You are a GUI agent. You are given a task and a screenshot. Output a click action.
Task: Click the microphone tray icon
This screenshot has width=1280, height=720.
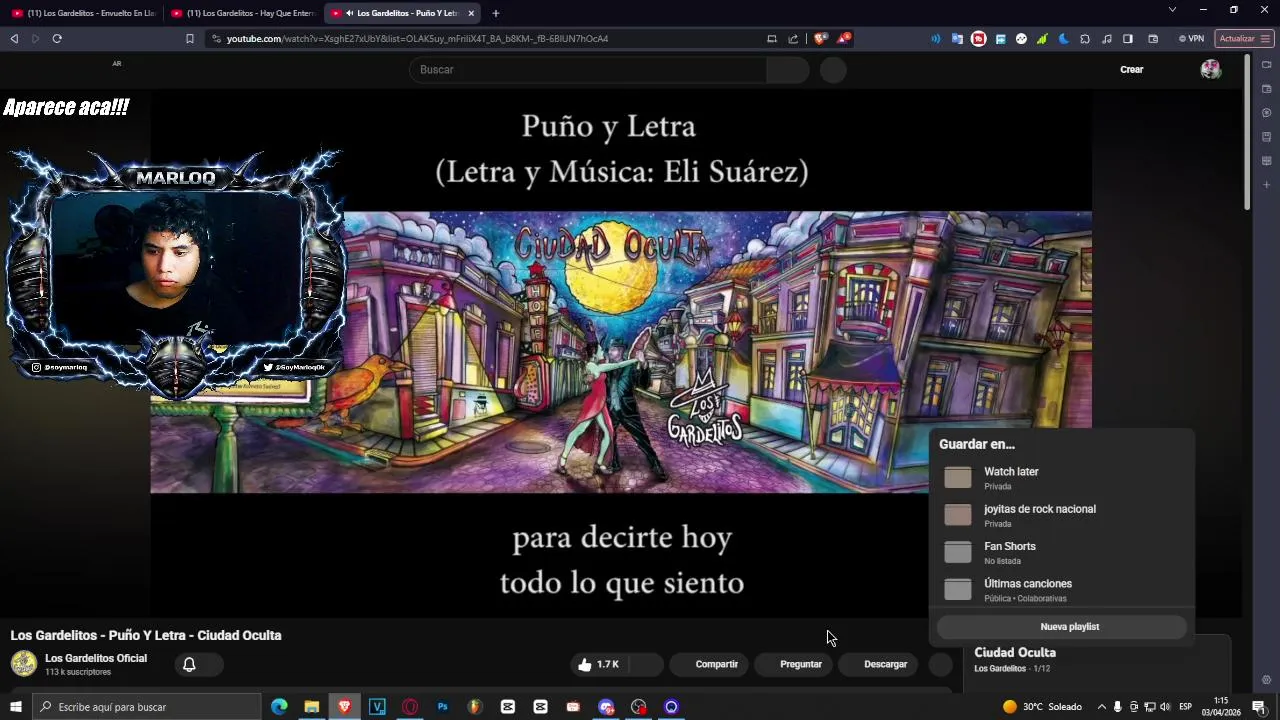point(1117,707)
